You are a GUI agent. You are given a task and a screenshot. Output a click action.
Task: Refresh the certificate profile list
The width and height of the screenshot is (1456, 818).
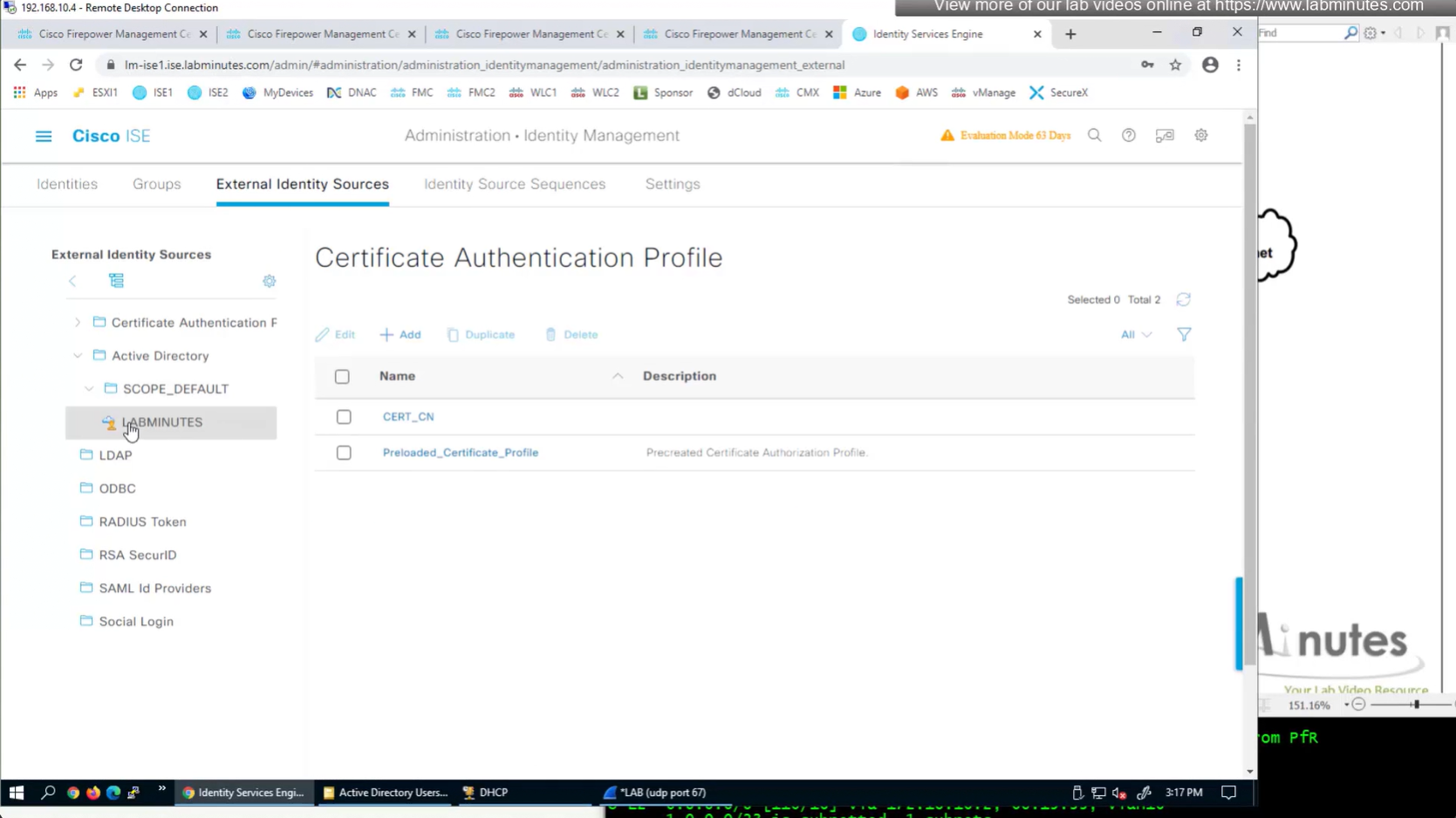point(1183,300)
